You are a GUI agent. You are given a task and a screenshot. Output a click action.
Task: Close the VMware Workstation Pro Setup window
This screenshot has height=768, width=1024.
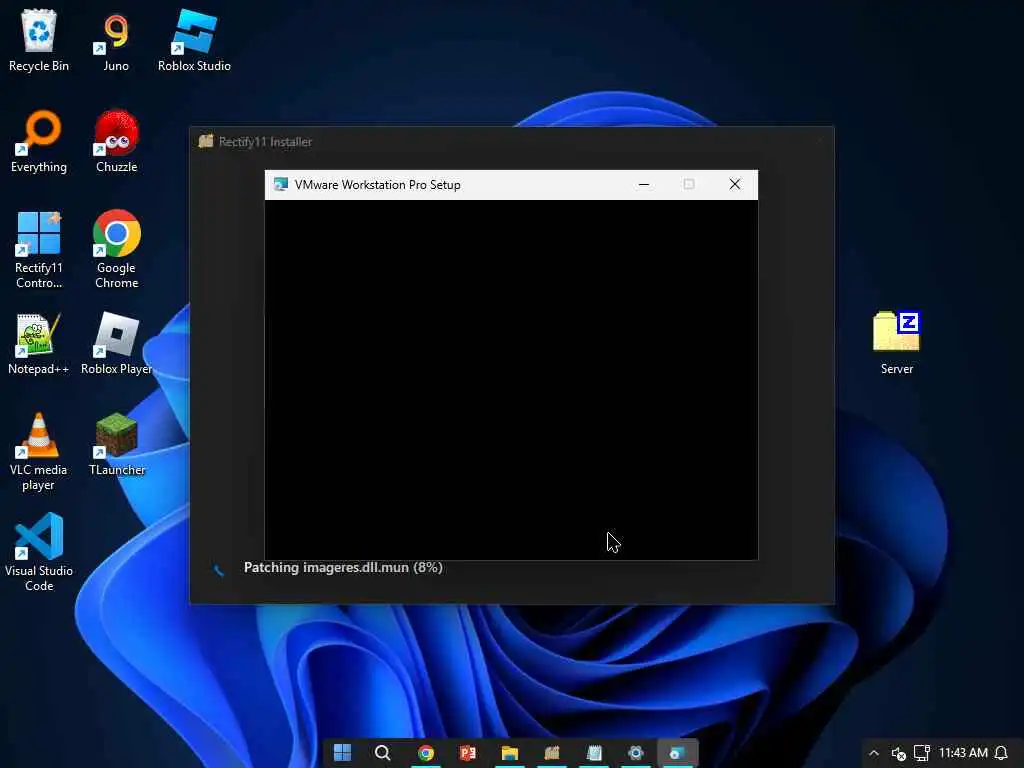click(x=735, y=185)
